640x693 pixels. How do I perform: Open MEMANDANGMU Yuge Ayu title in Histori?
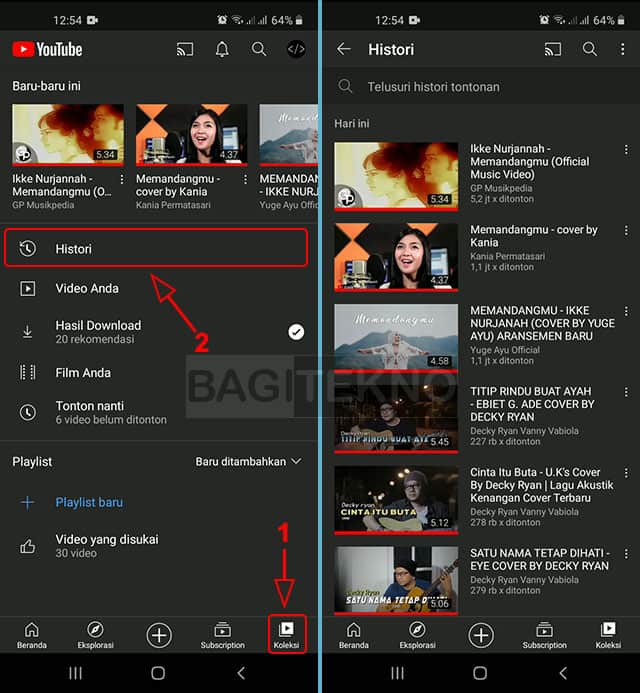tap(542, 323)
